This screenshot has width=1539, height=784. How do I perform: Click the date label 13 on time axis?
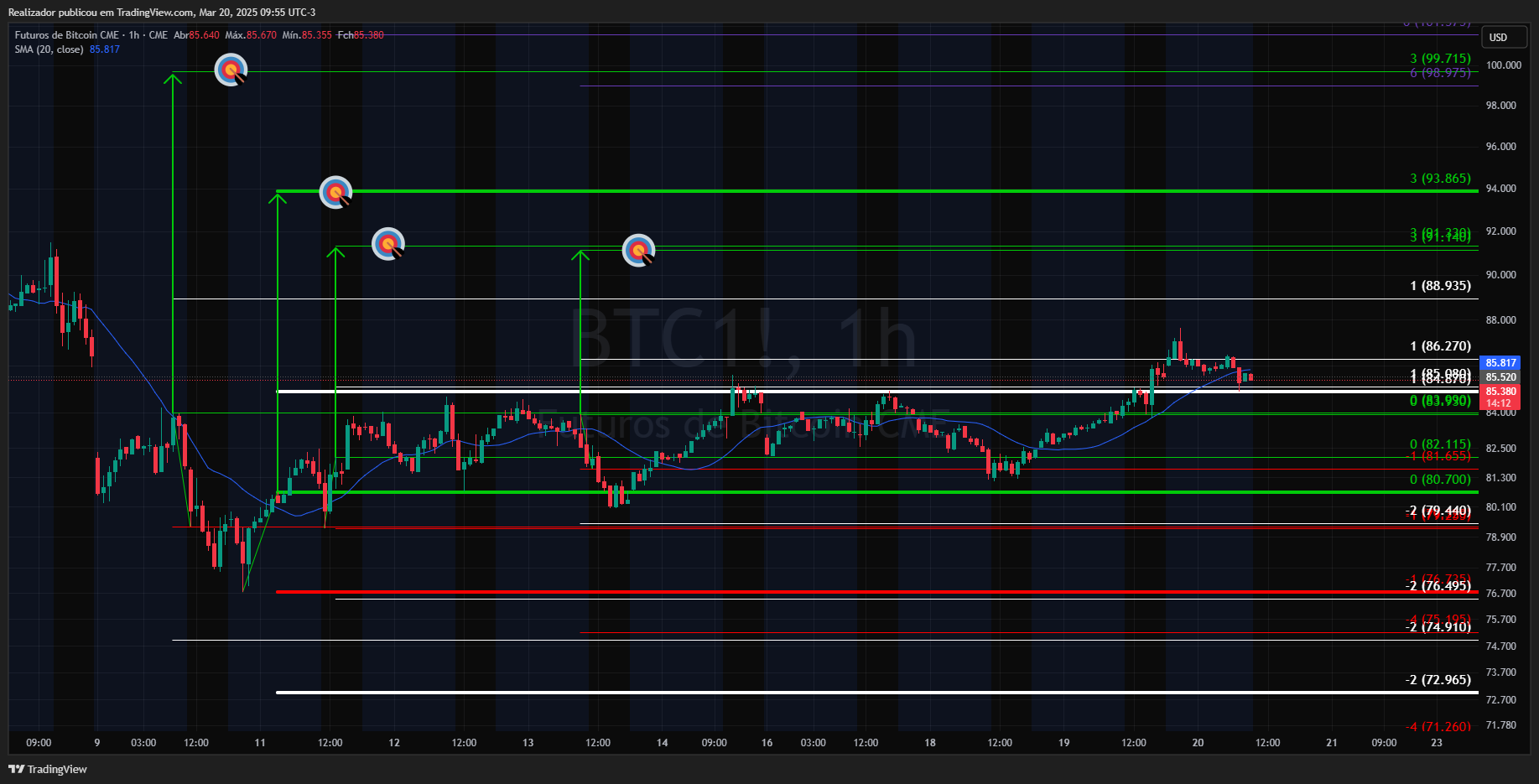[x=528, y=743]
